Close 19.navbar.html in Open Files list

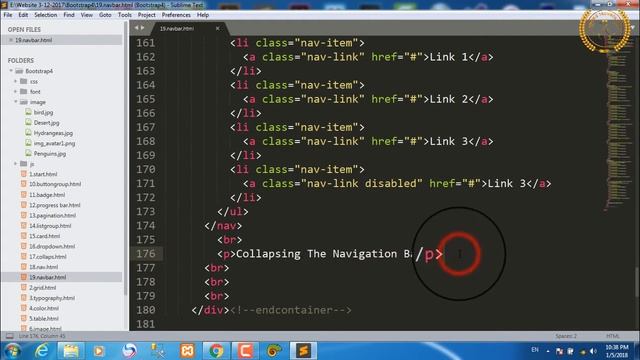(11, 40)
